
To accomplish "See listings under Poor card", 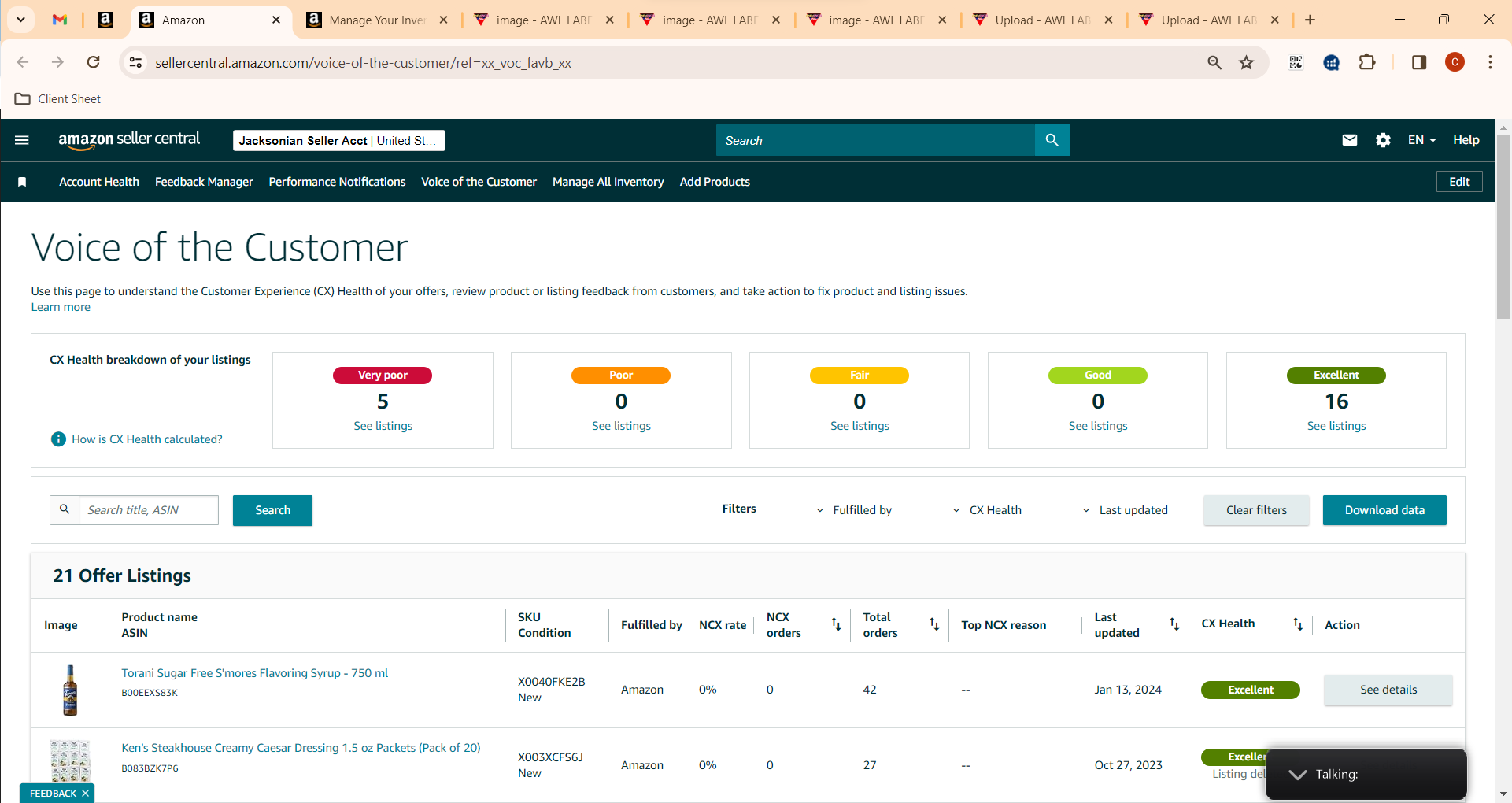I will point(621,426).
